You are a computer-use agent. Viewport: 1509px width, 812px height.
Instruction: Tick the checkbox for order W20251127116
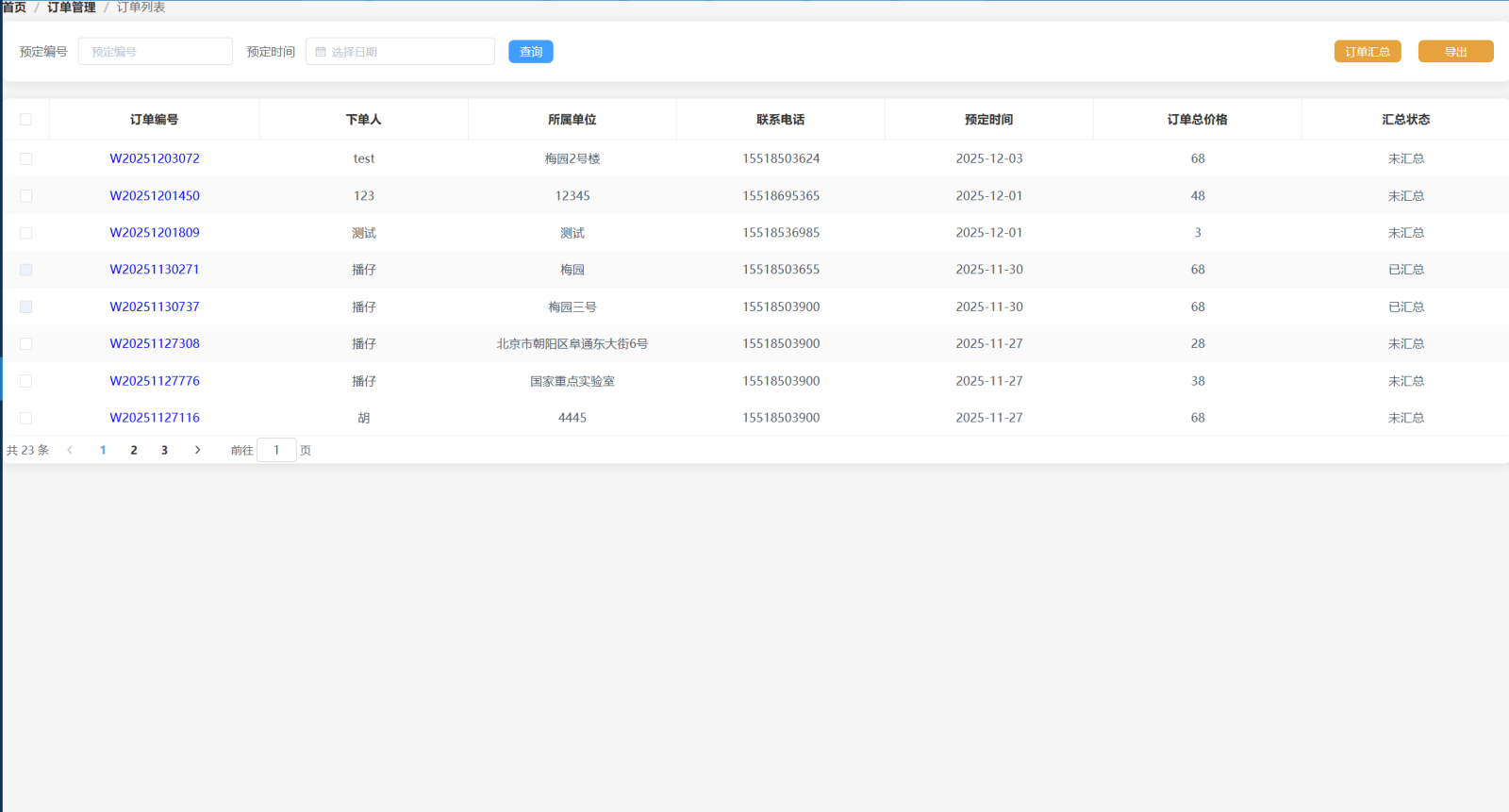pyautogui.click(x=25, y=418)
